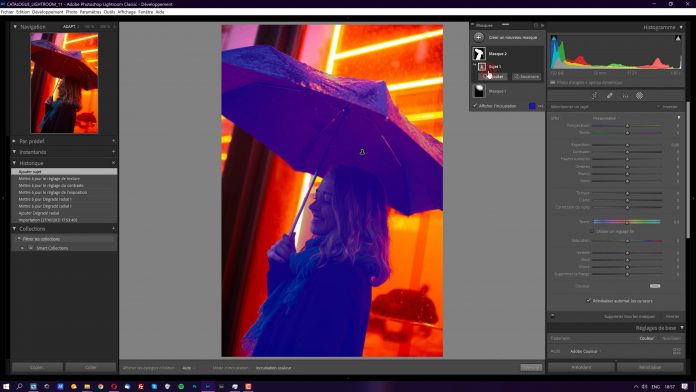Click the crop tool icon in the tool strip
Viewport: 696px width, 392px height.
point(594,95)
